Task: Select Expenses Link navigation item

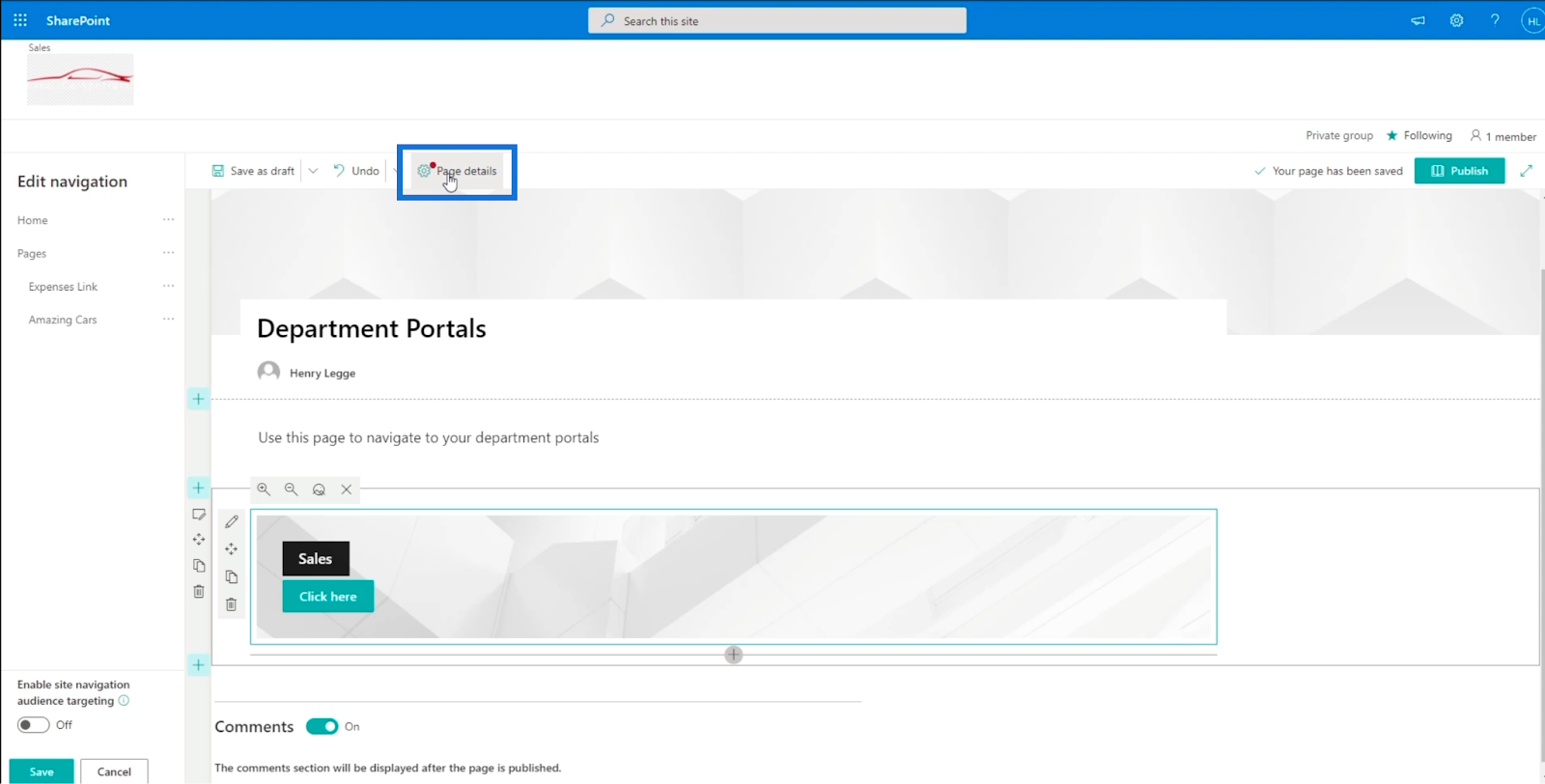Action: [x=63, y=287]
